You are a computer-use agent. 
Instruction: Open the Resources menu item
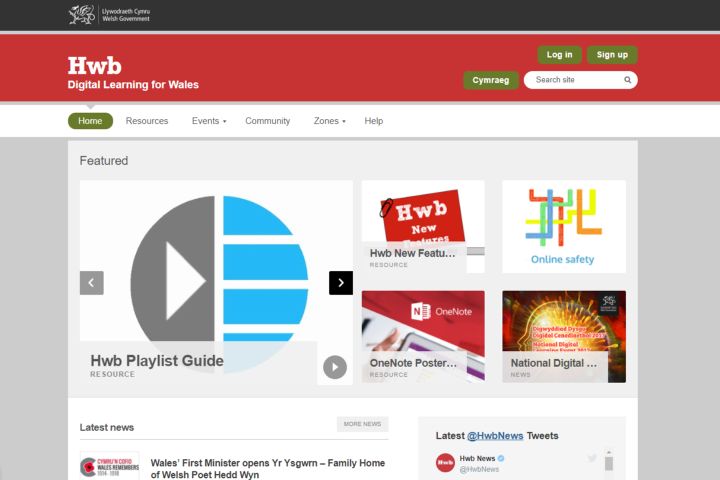pos(147,121)
